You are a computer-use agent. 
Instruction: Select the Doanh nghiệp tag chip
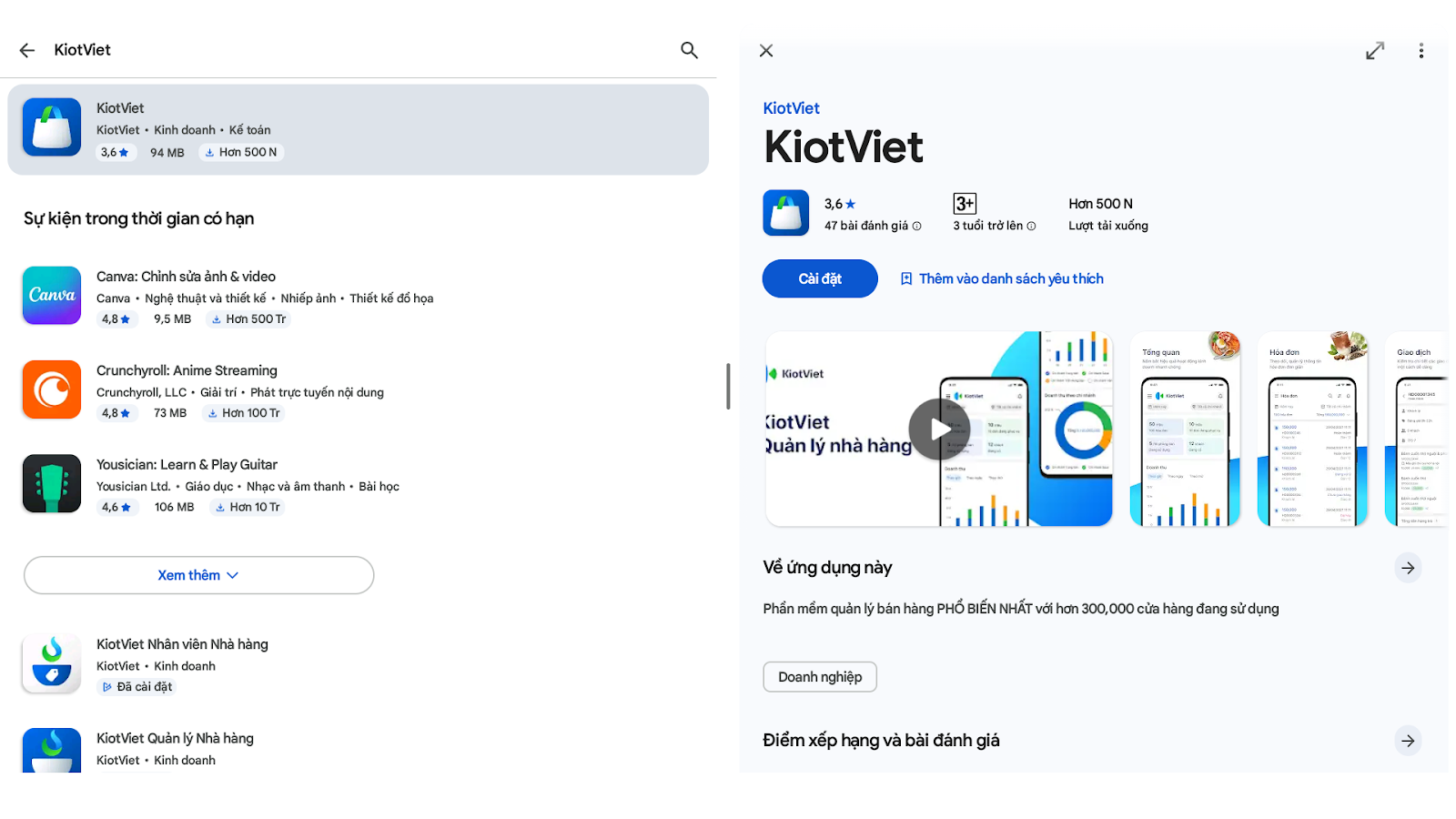click(x=820, y=677)
